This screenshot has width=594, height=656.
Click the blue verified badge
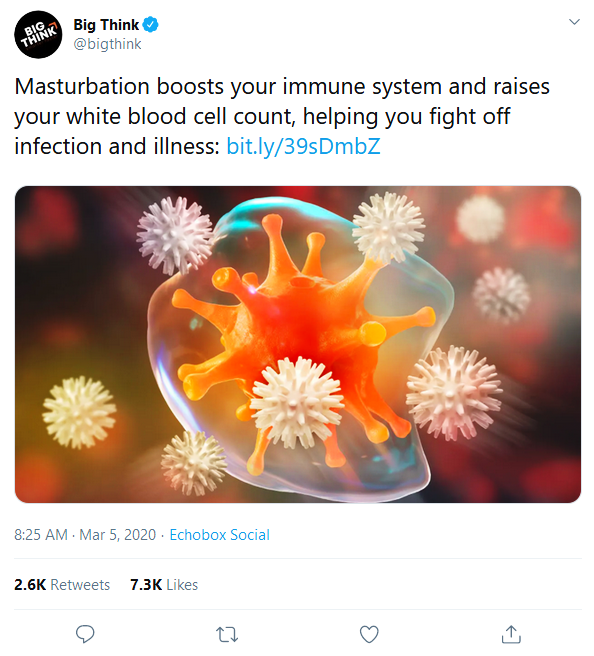[151, 25]
